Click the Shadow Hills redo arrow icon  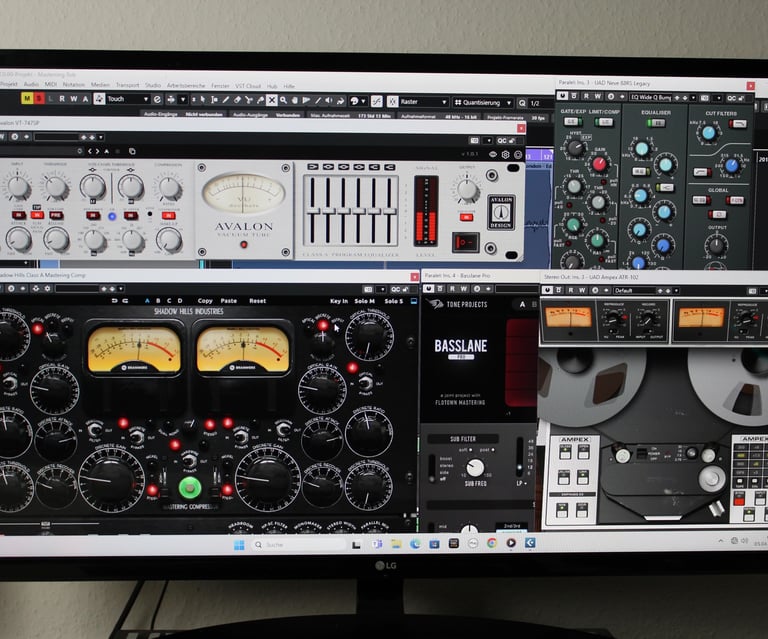point(125,301)
